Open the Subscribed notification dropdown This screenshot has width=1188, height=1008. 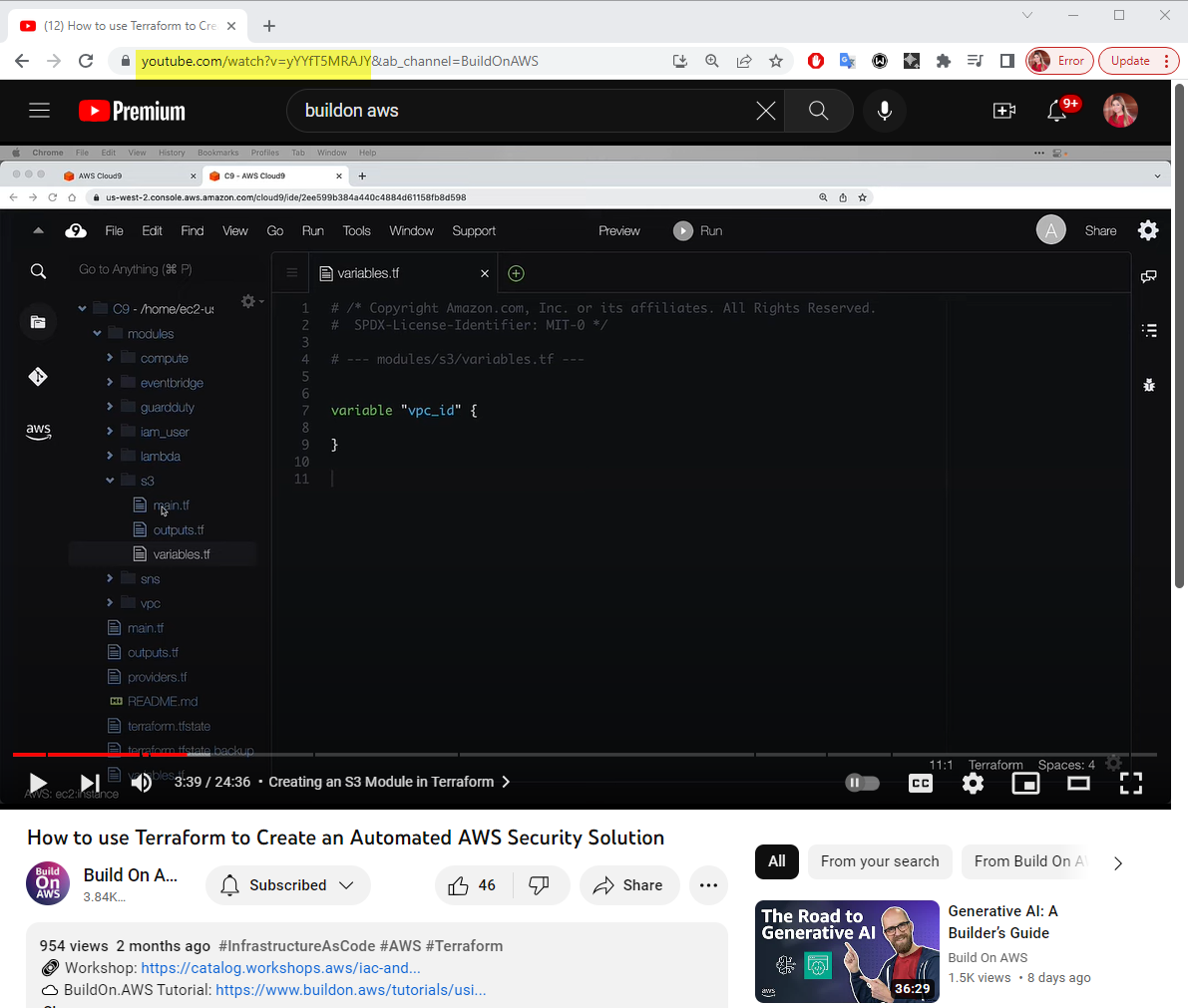point(288,885)
